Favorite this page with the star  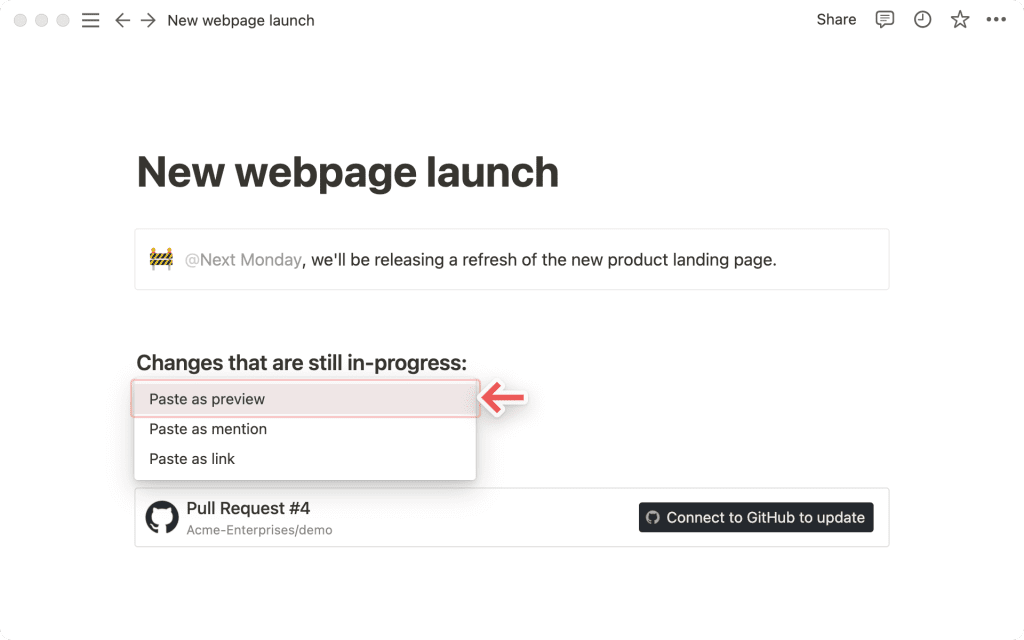[959, 20]
